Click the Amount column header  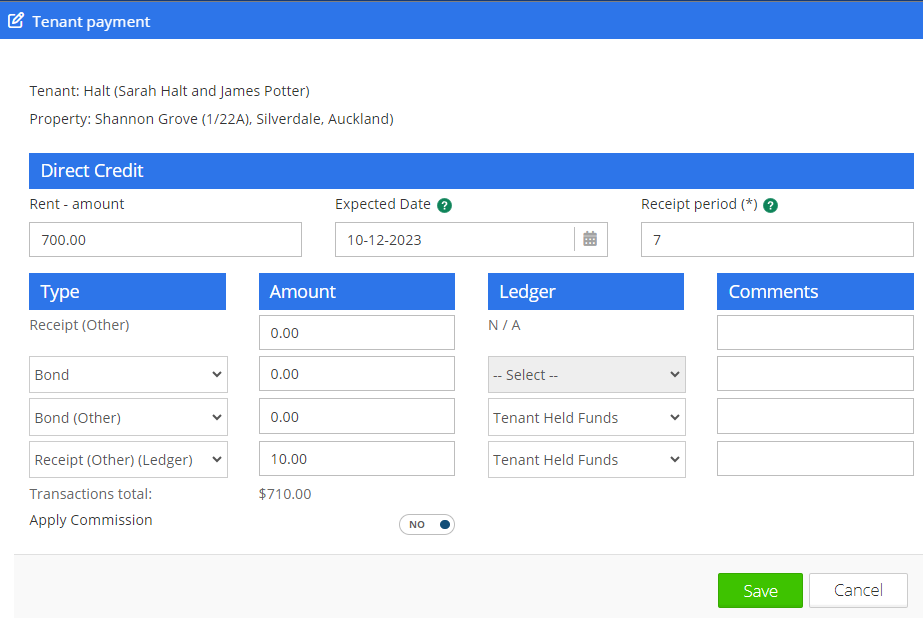click(357, 291)
